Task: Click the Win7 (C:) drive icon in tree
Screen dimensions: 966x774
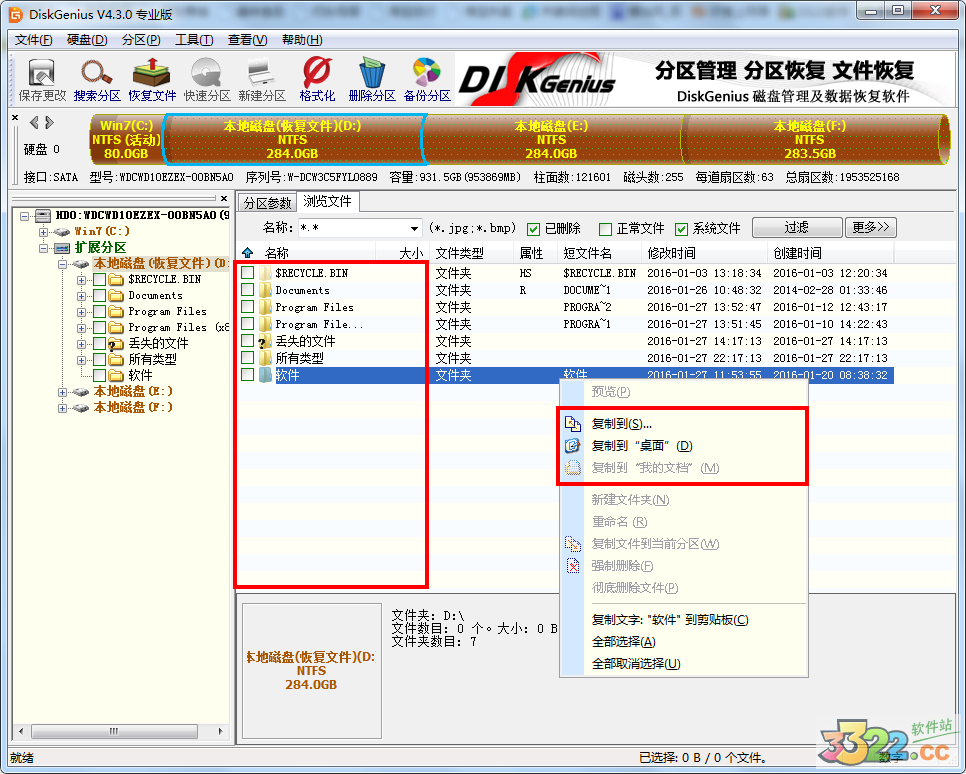Action: point(62,232)
